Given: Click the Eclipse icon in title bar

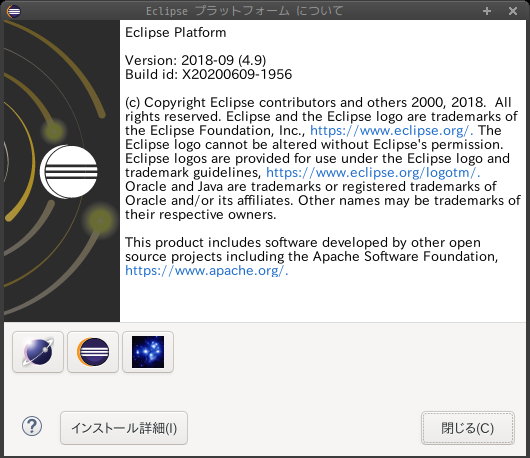Looking at the screenshot, I should click(14, 11).
